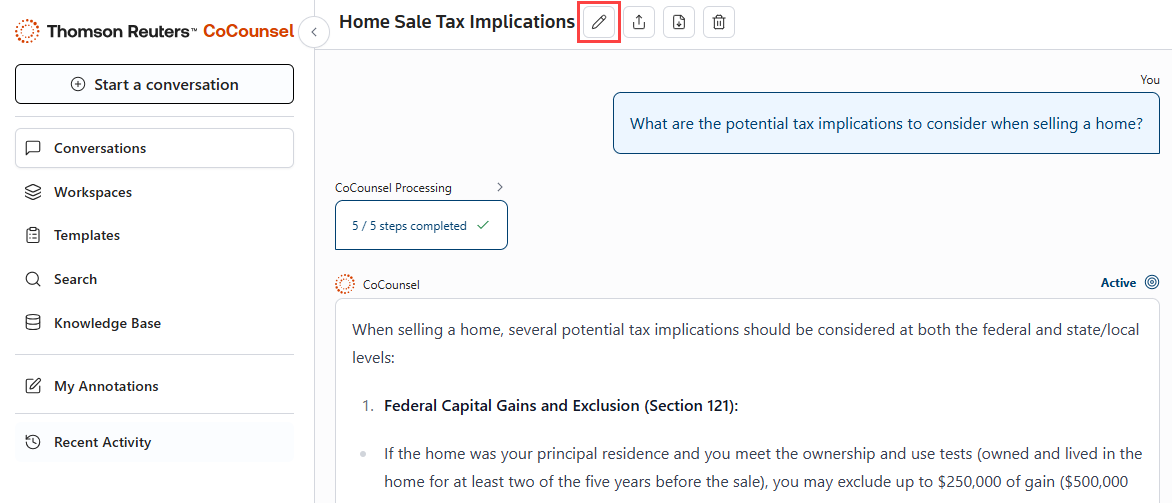Open Search from the sidebar
This screenshot has width=1172, height=503.
click(x=75, y=279)
